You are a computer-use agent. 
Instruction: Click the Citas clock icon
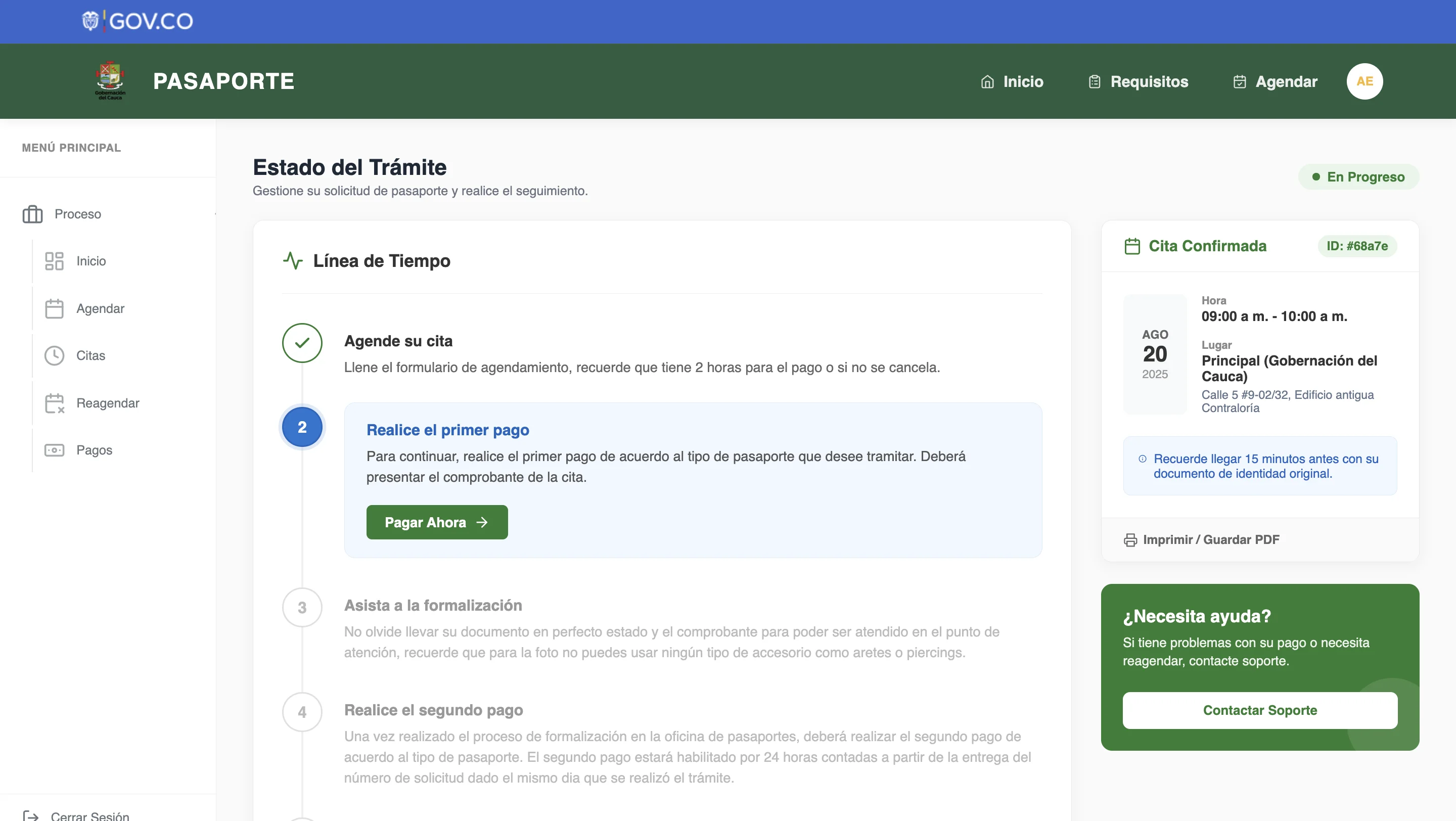[54, 355]
